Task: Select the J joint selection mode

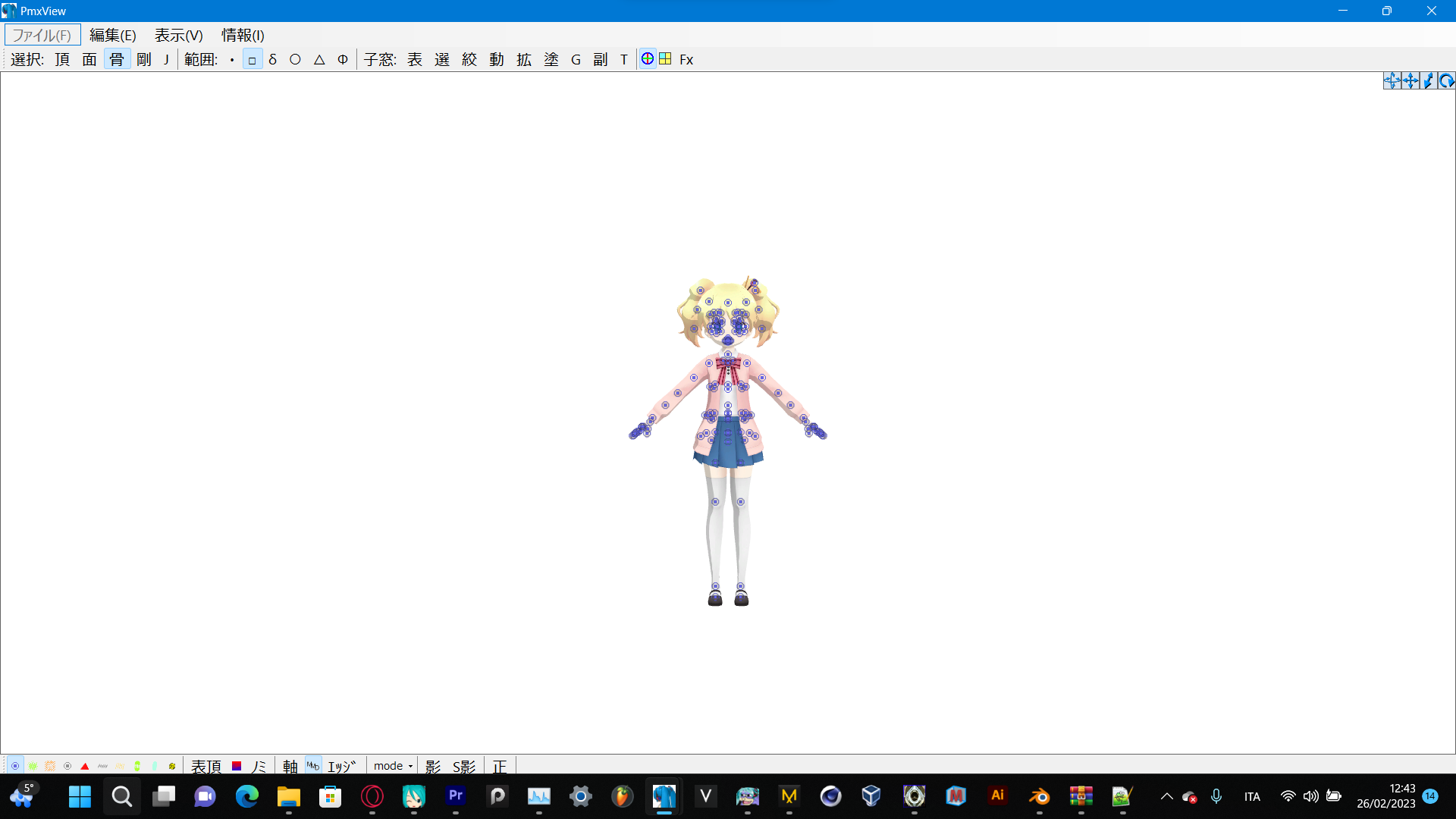Action: click(165, 59)
